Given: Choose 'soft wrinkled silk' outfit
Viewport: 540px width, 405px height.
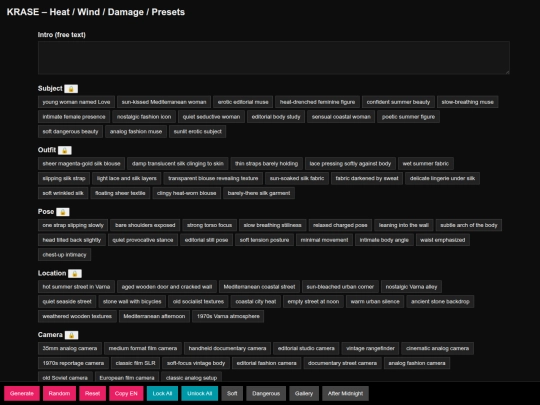Looking at the screenshot, I should (x=63, y=193).
